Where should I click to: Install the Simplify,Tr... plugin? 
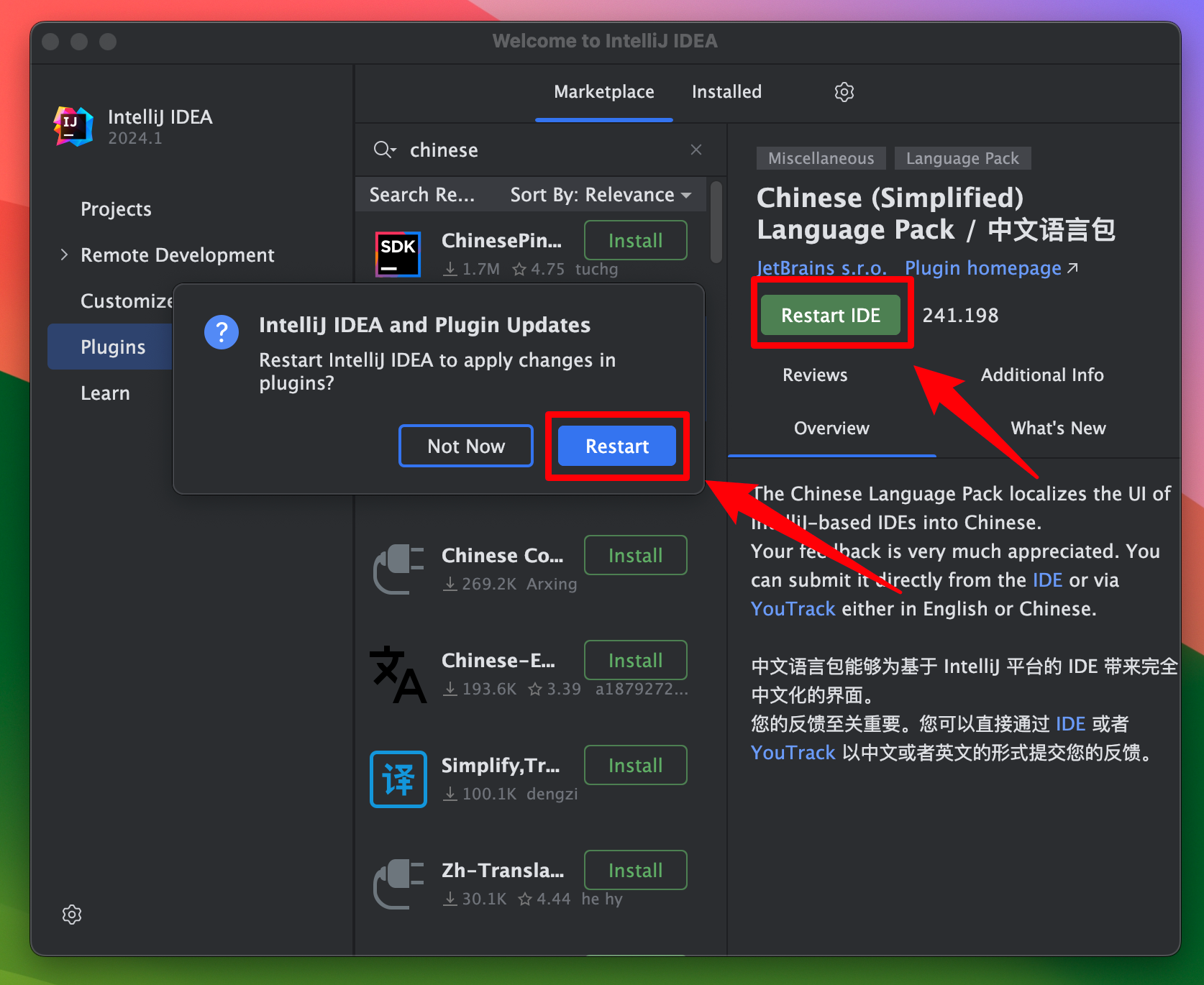tap(636, 765)
